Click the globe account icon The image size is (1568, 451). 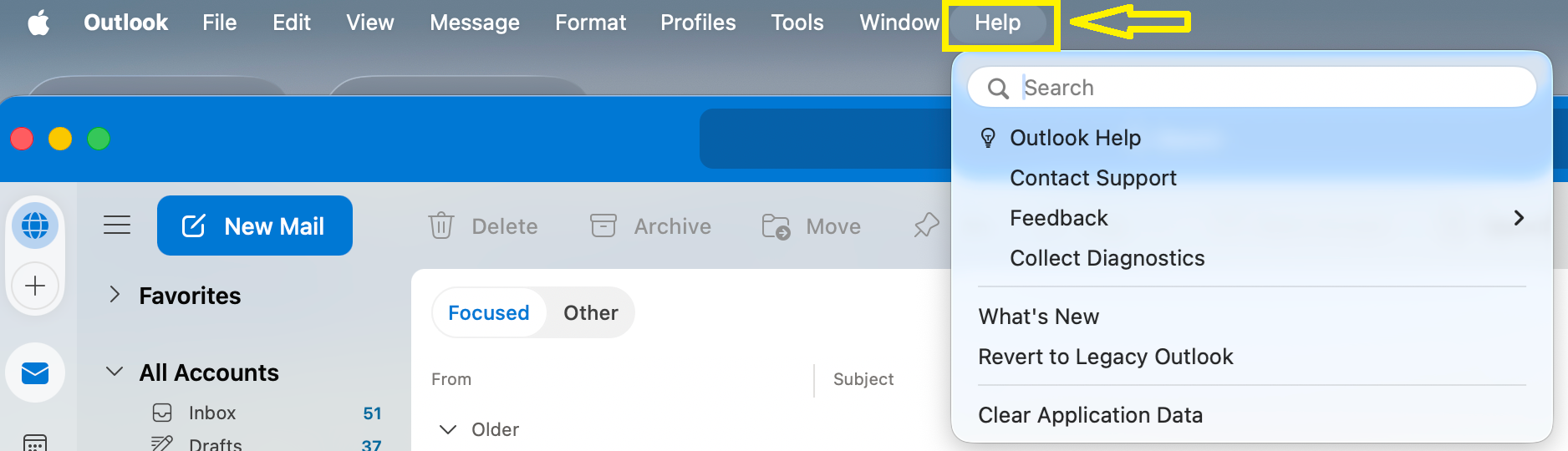tap(35, 225)
